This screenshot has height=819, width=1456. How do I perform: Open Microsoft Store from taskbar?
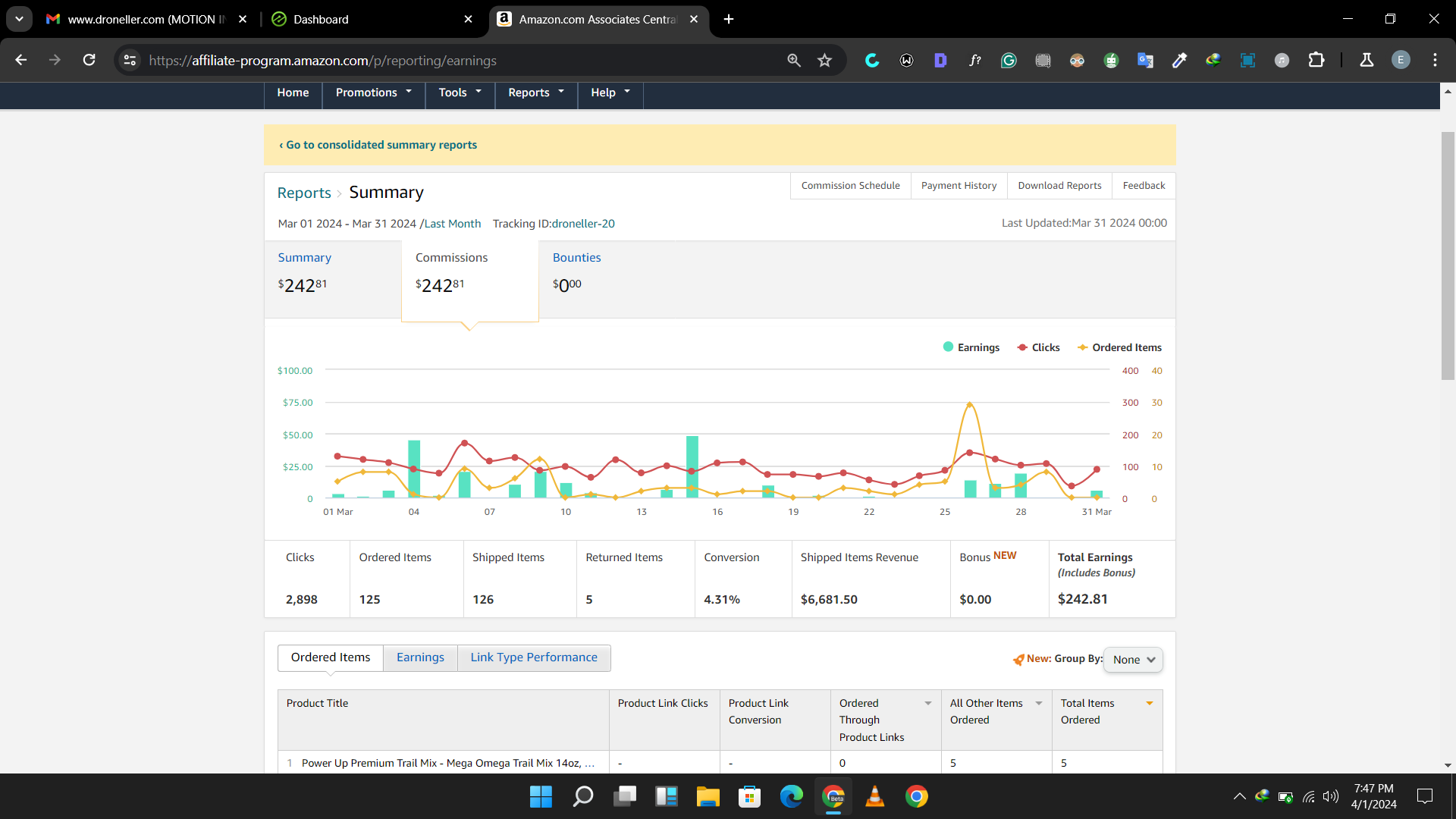[749, 796]
